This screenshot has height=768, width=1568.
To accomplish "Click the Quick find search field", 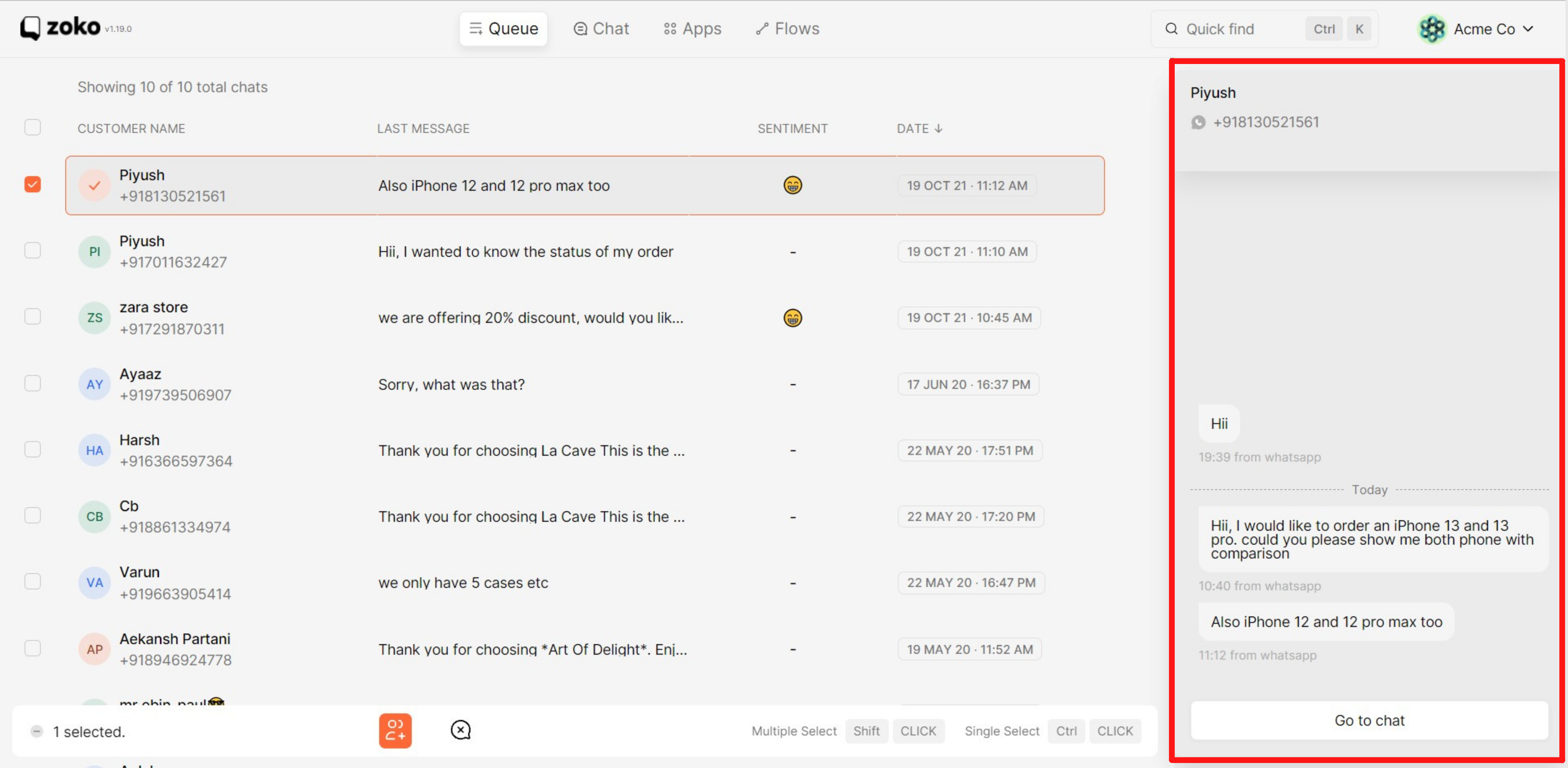I will (x=1264, y=29).
